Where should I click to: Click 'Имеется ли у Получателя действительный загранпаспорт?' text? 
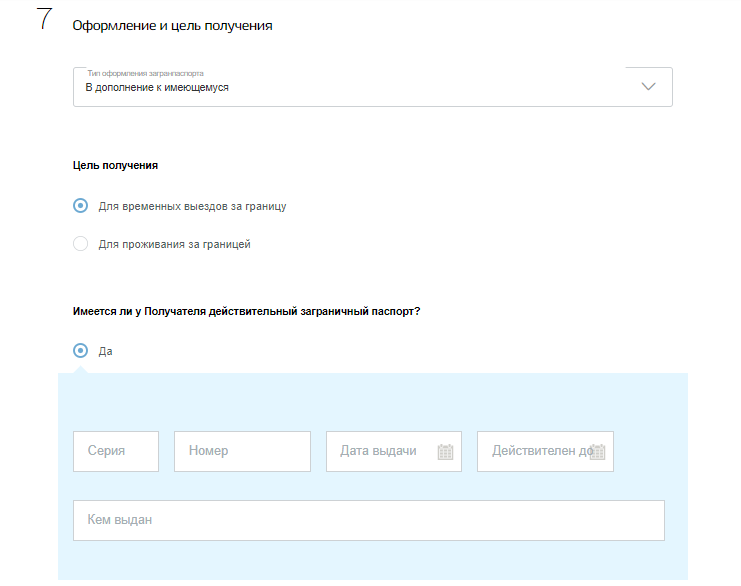click(246, 311)
